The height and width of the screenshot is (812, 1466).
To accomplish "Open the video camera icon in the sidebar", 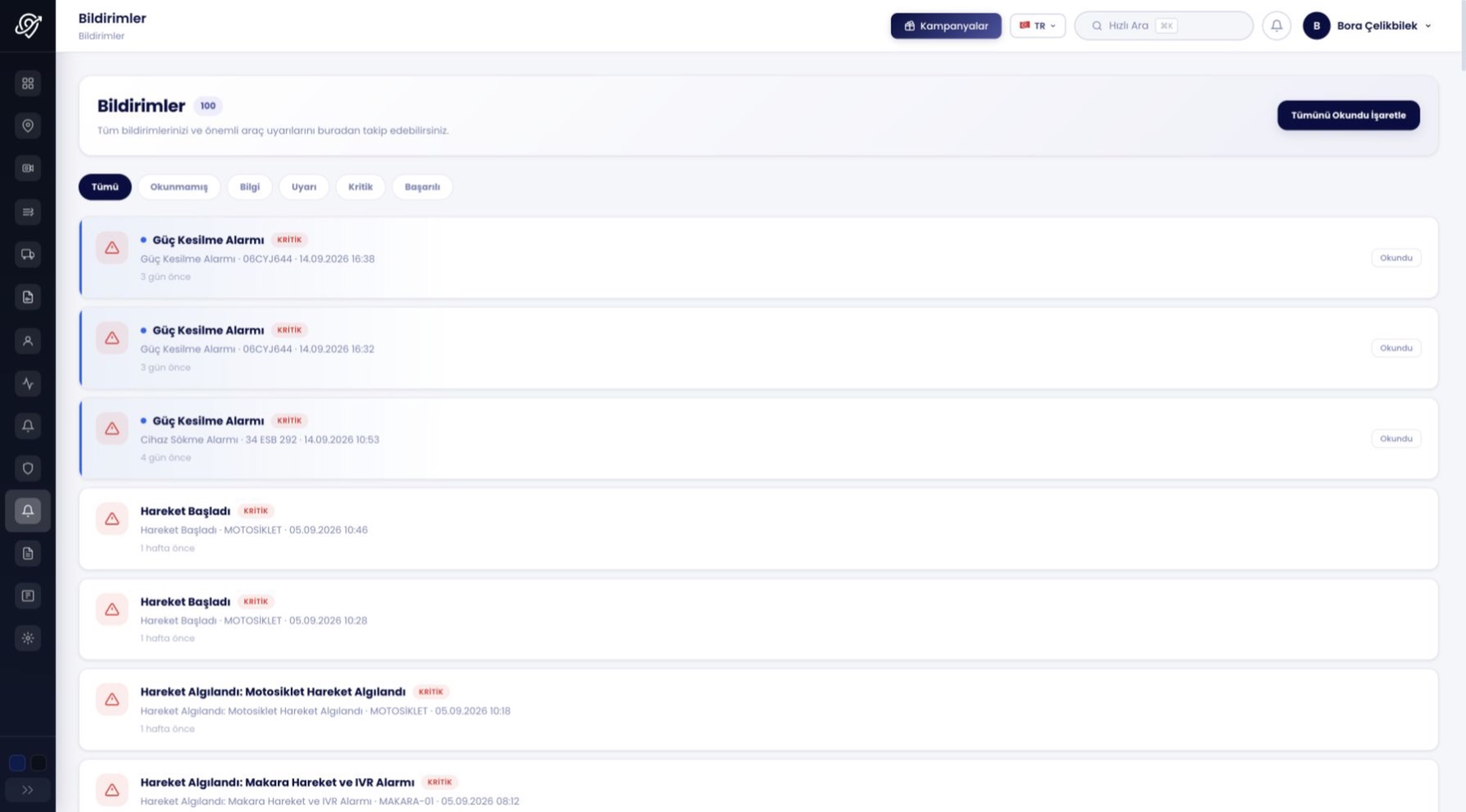I will tap(28, 168).
